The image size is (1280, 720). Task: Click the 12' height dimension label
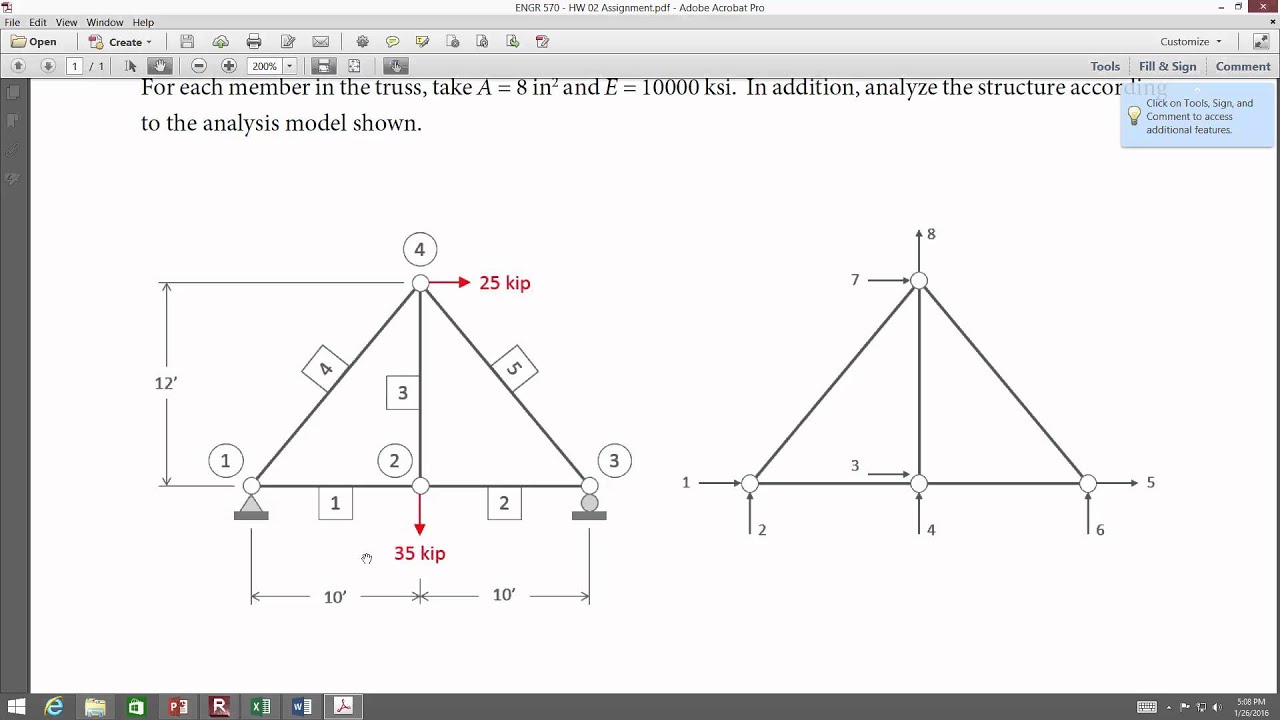click(166, 383)
